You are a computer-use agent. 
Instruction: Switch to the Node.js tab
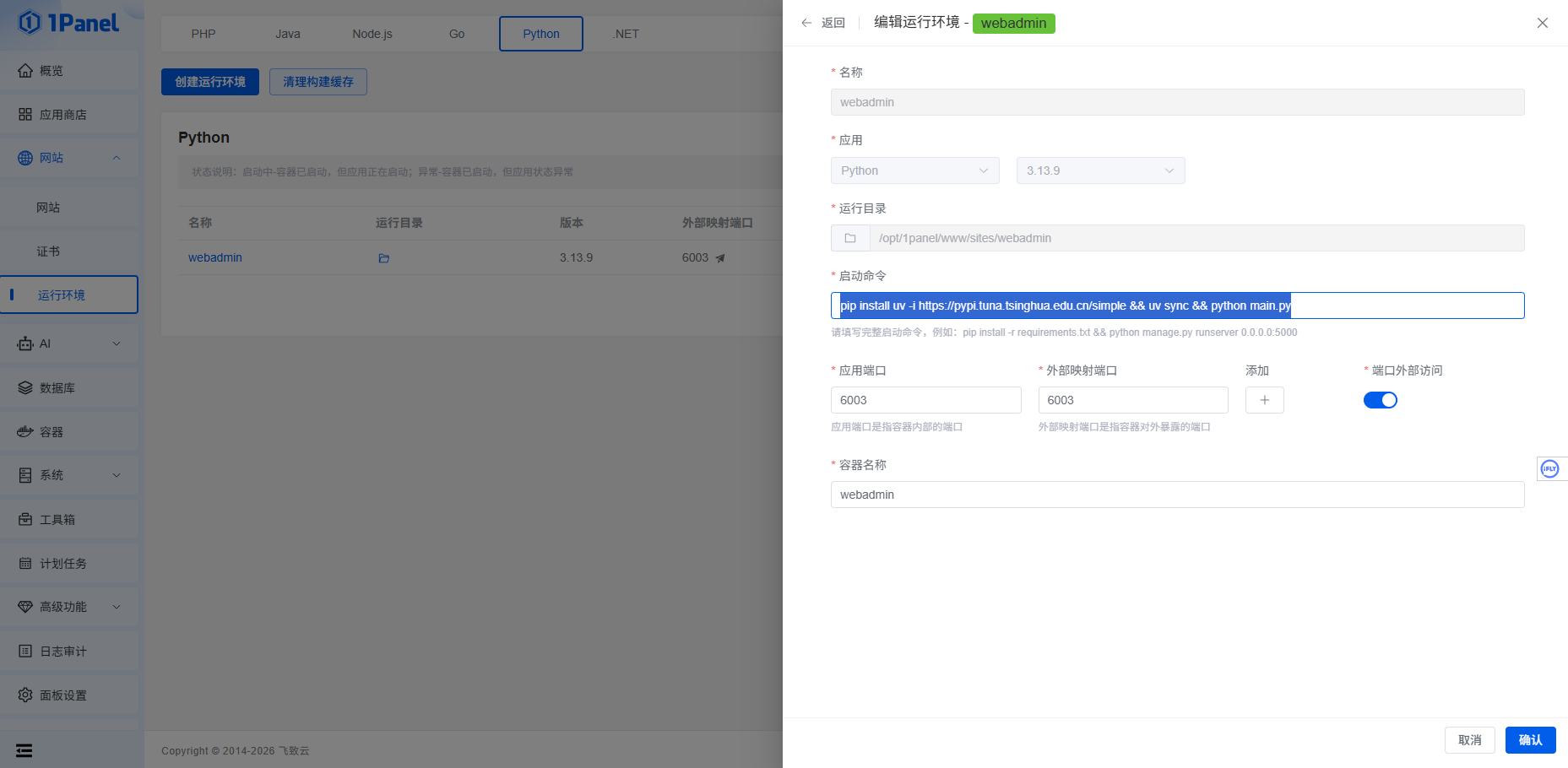tap(372, 34)
